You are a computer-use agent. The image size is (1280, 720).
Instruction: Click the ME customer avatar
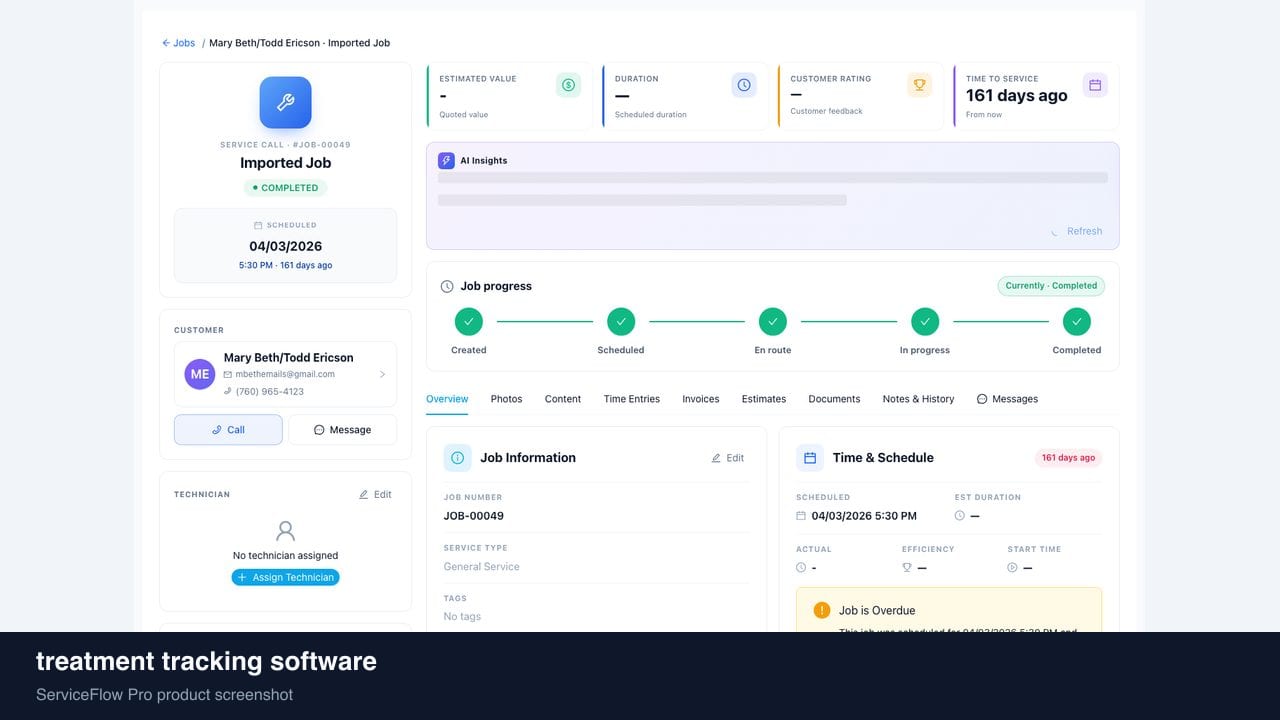[x=200, y=374]
